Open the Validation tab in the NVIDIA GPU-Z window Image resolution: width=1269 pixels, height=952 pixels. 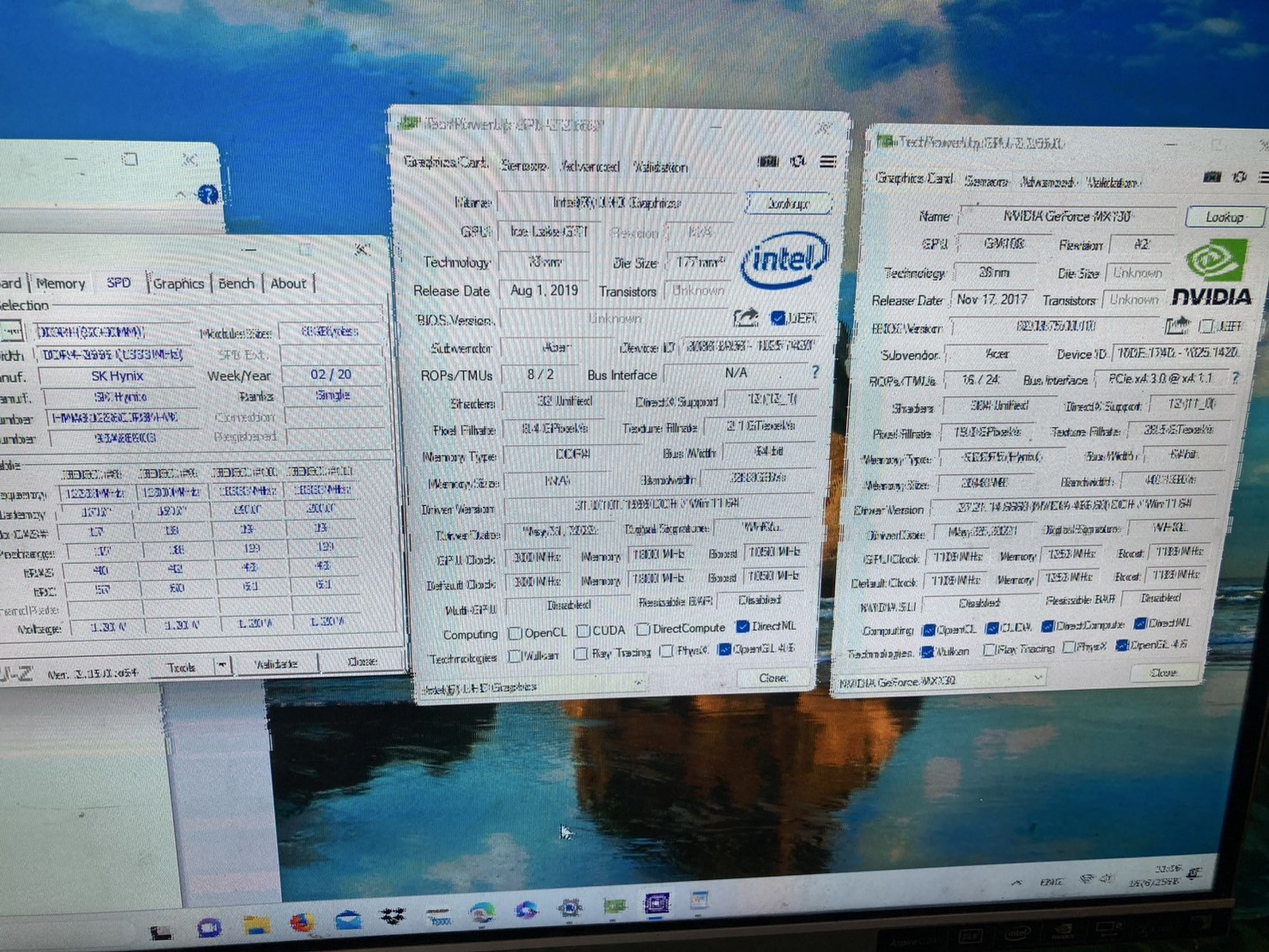pos(1112,182)
